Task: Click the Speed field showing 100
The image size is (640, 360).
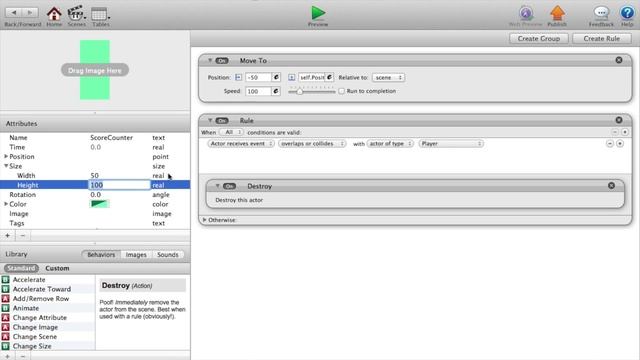Action: (258, 91)
